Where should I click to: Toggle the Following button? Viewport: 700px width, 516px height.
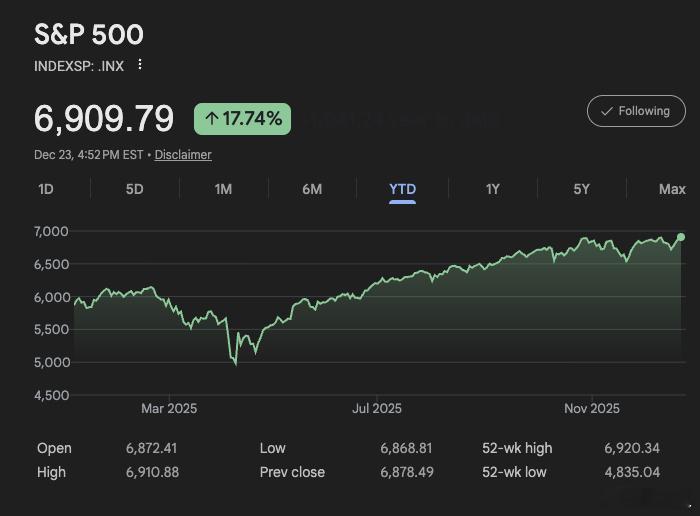point(636,111)
